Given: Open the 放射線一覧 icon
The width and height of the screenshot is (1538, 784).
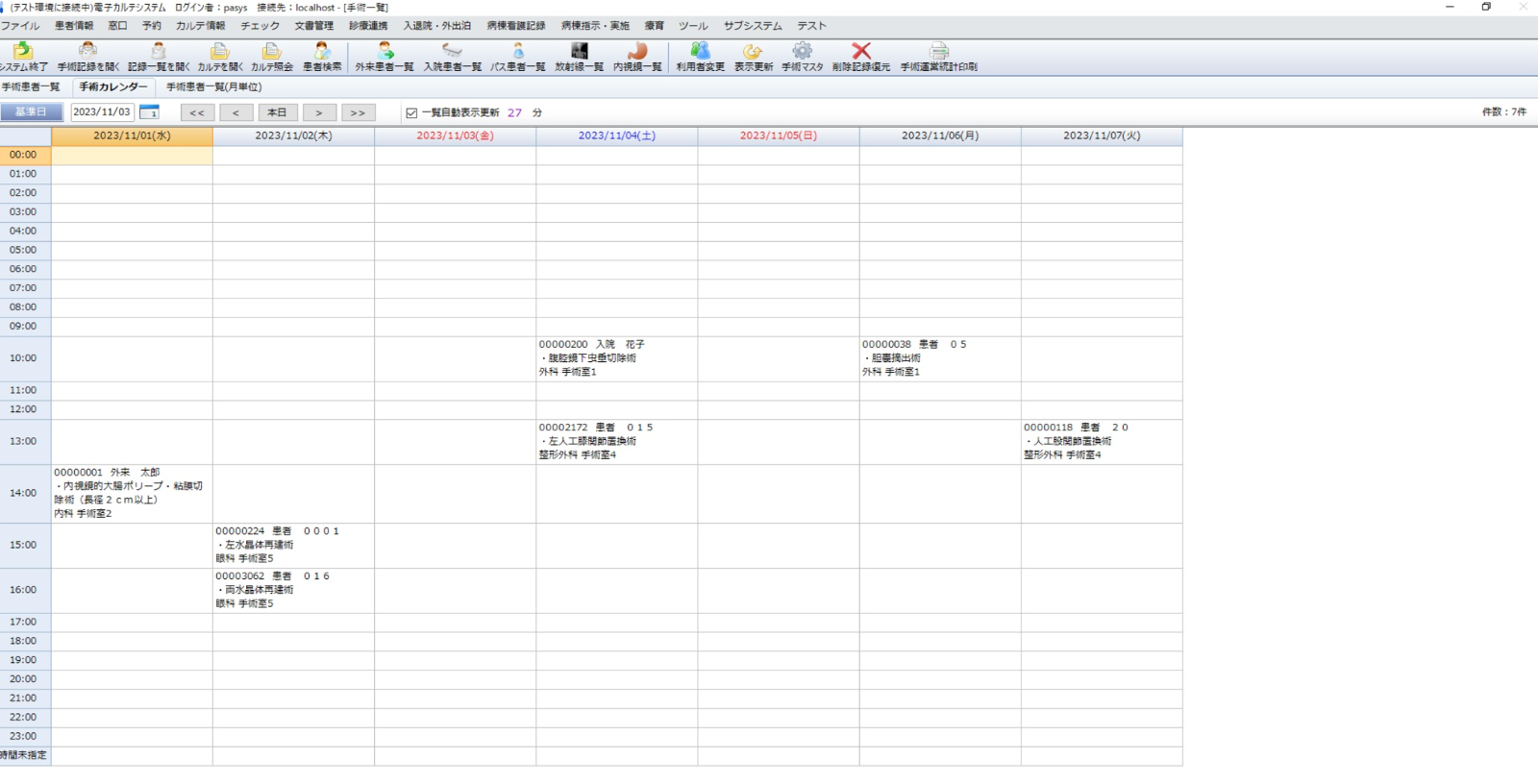Looking at the screenshot, I should tap(579, 52).
